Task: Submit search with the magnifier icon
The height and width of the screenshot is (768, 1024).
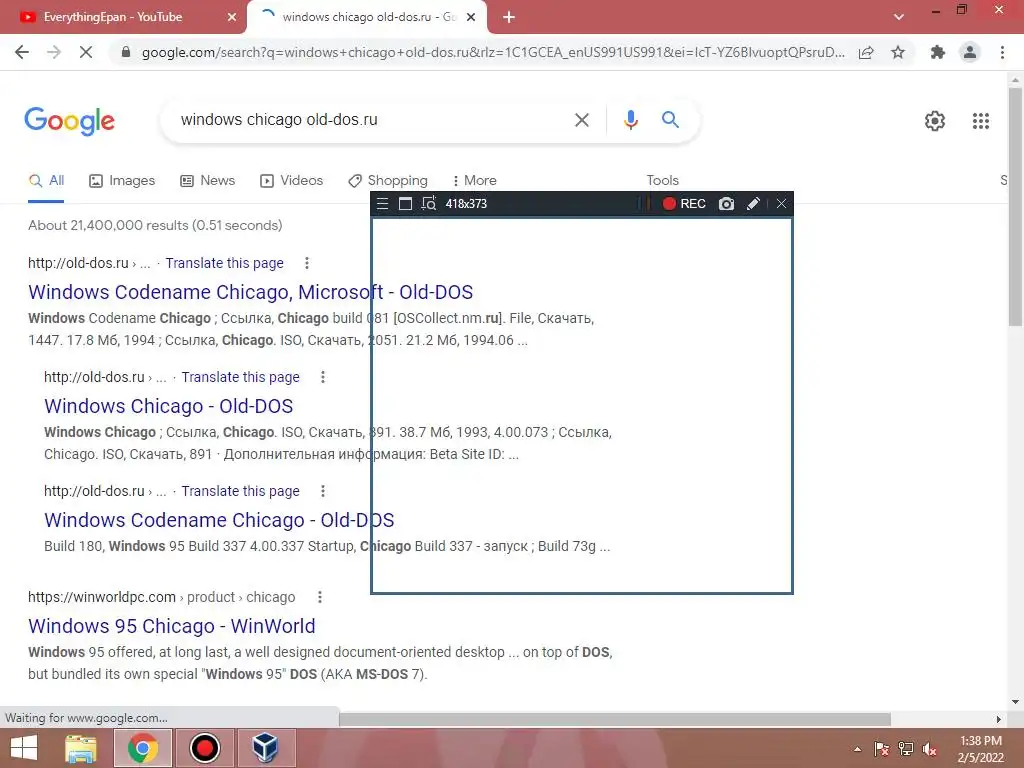Action: (x=670, y=120)
